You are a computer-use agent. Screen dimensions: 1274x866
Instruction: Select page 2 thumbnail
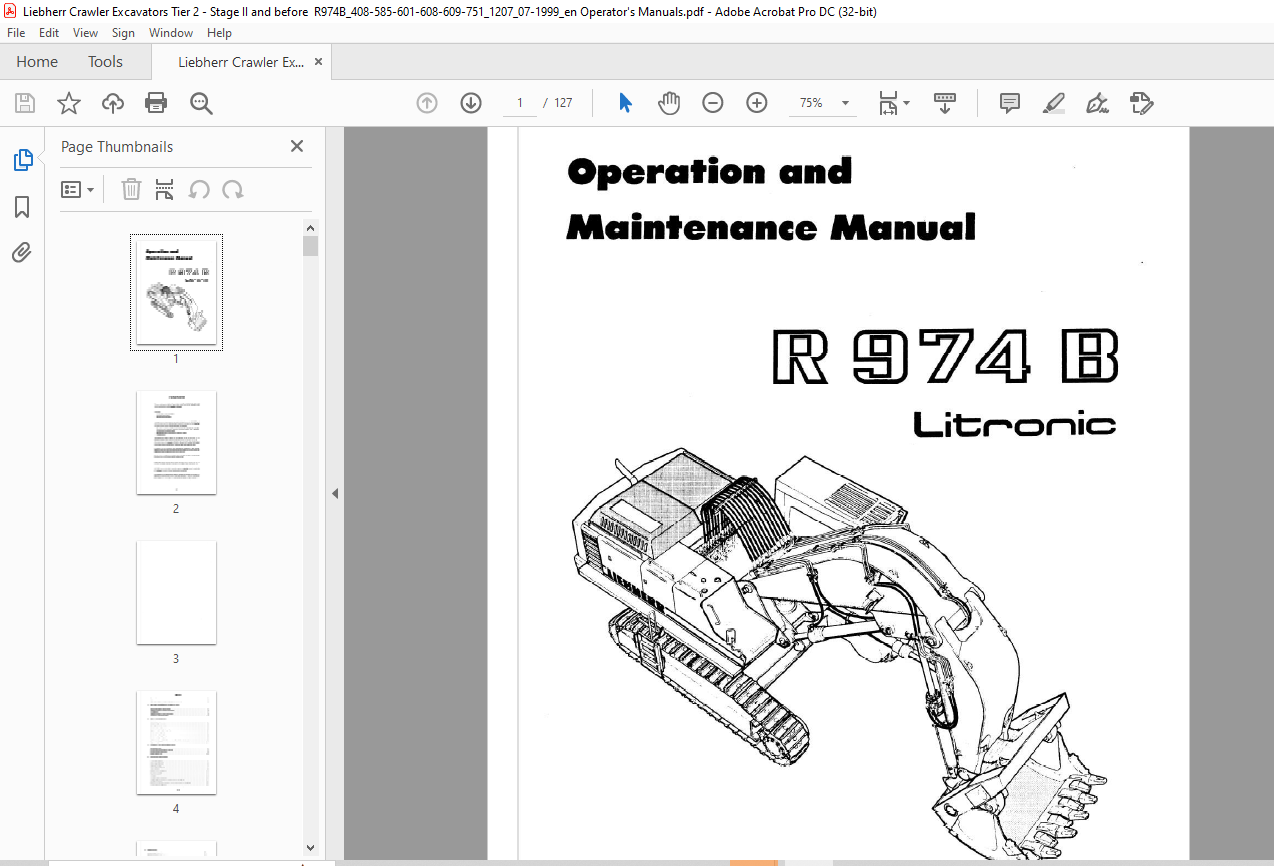pos(176,442)
